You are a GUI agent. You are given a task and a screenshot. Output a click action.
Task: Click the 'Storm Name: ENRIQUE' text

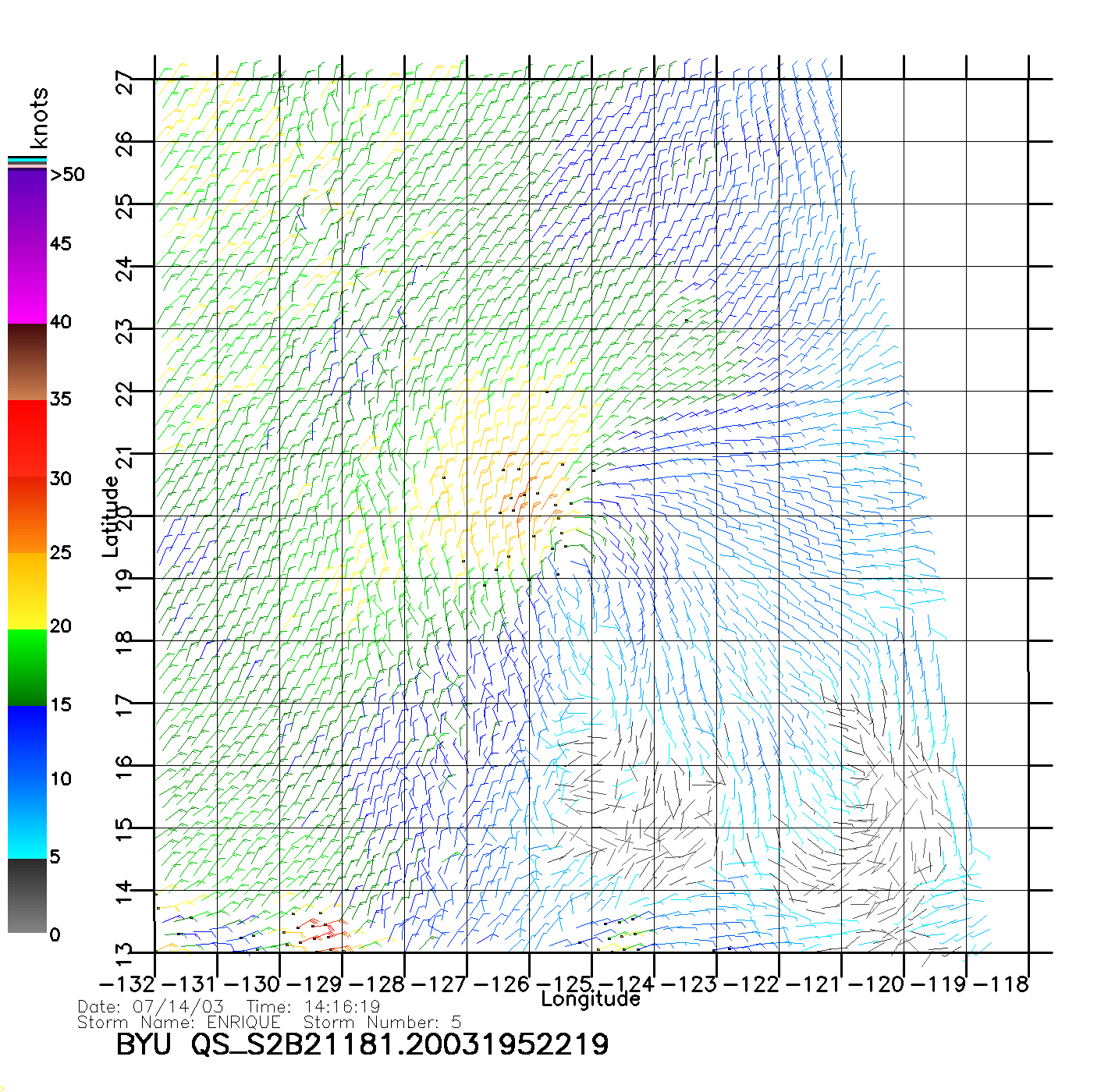click(x=179, y=1022)
